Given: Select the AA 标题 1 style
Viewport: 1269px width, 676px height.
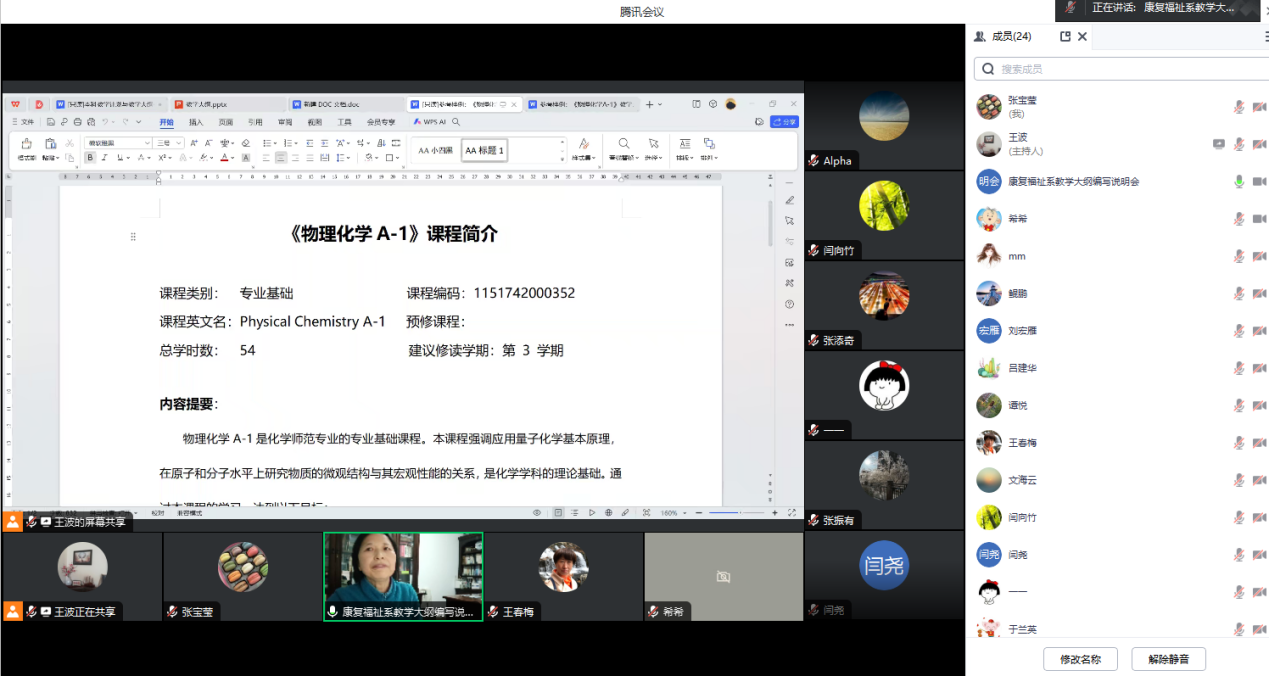Looking at the screenshot, I should point(485,150).
